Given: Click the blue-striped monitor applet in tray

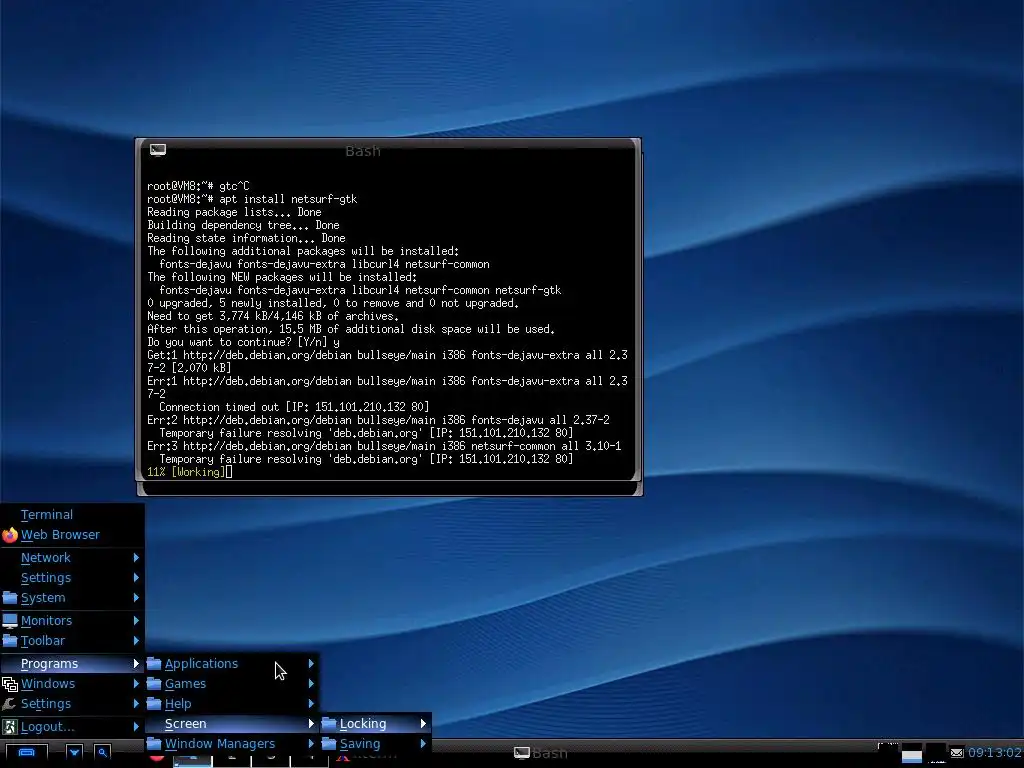Looking at the screenshot, I should click(x=912, y=753).
